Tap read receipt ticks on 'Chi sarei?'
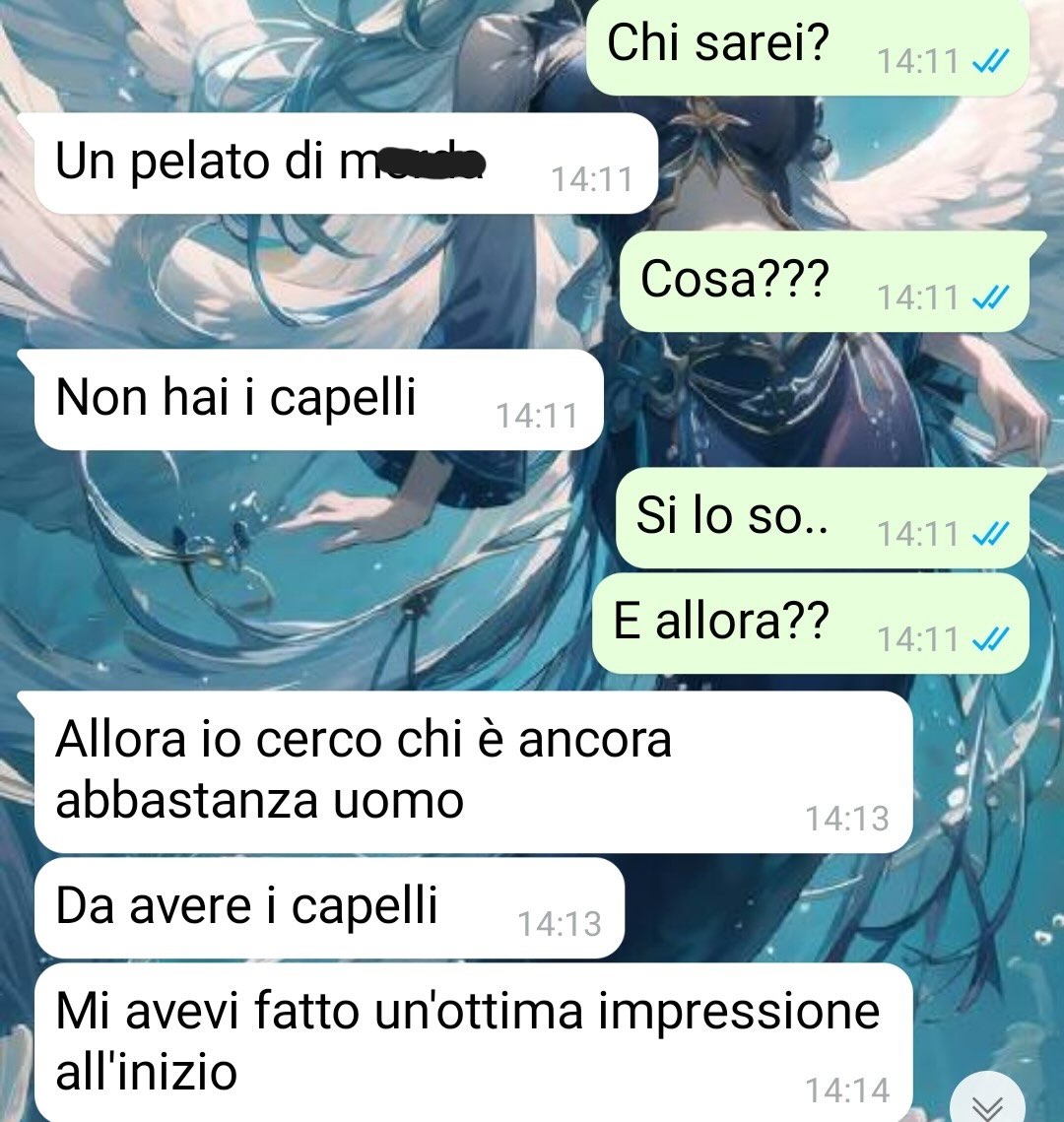This screenshot has height=1122, width=1064. coord(991,61)
